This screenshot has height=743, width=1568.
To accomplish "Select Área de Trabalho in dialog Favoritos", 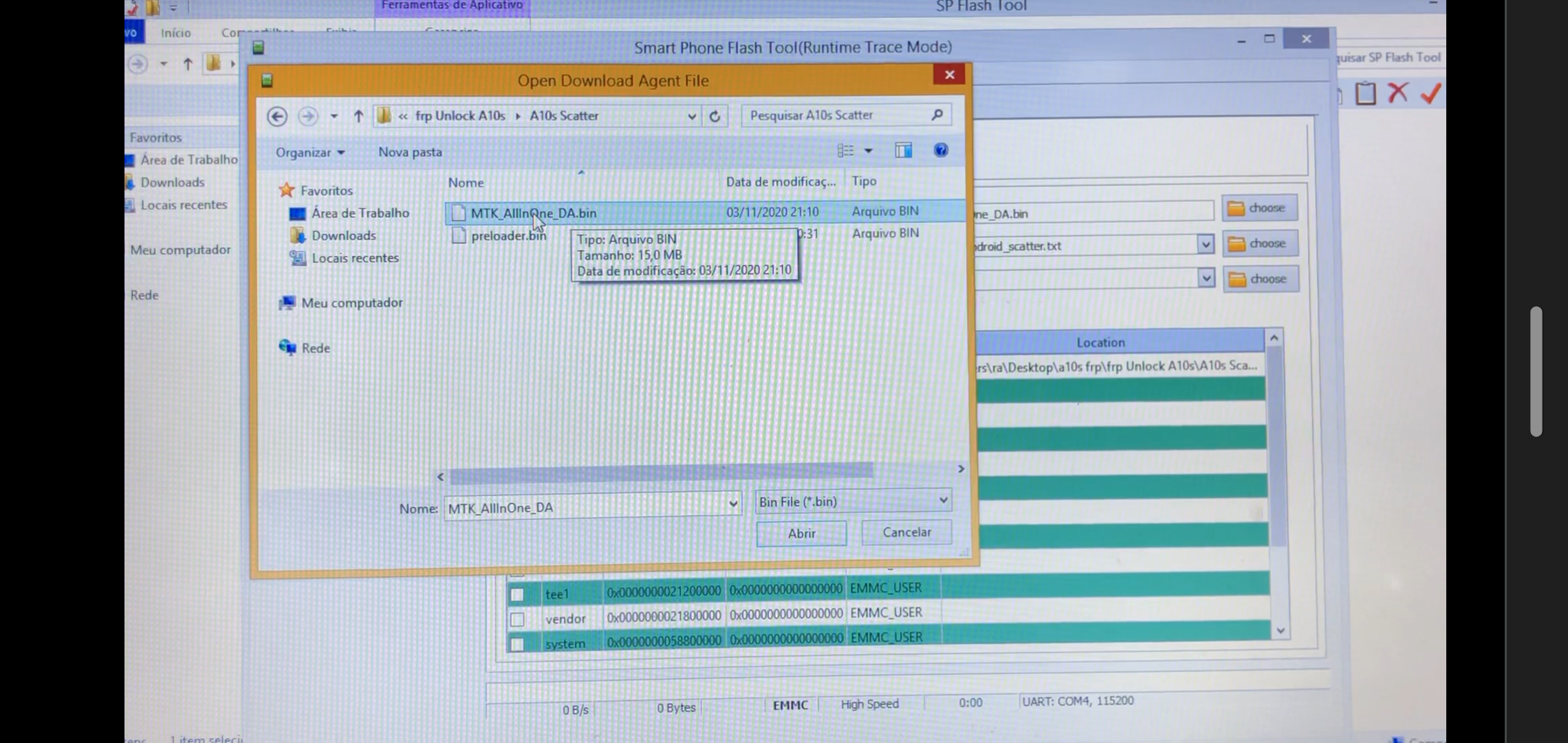I will pos(350,213).
